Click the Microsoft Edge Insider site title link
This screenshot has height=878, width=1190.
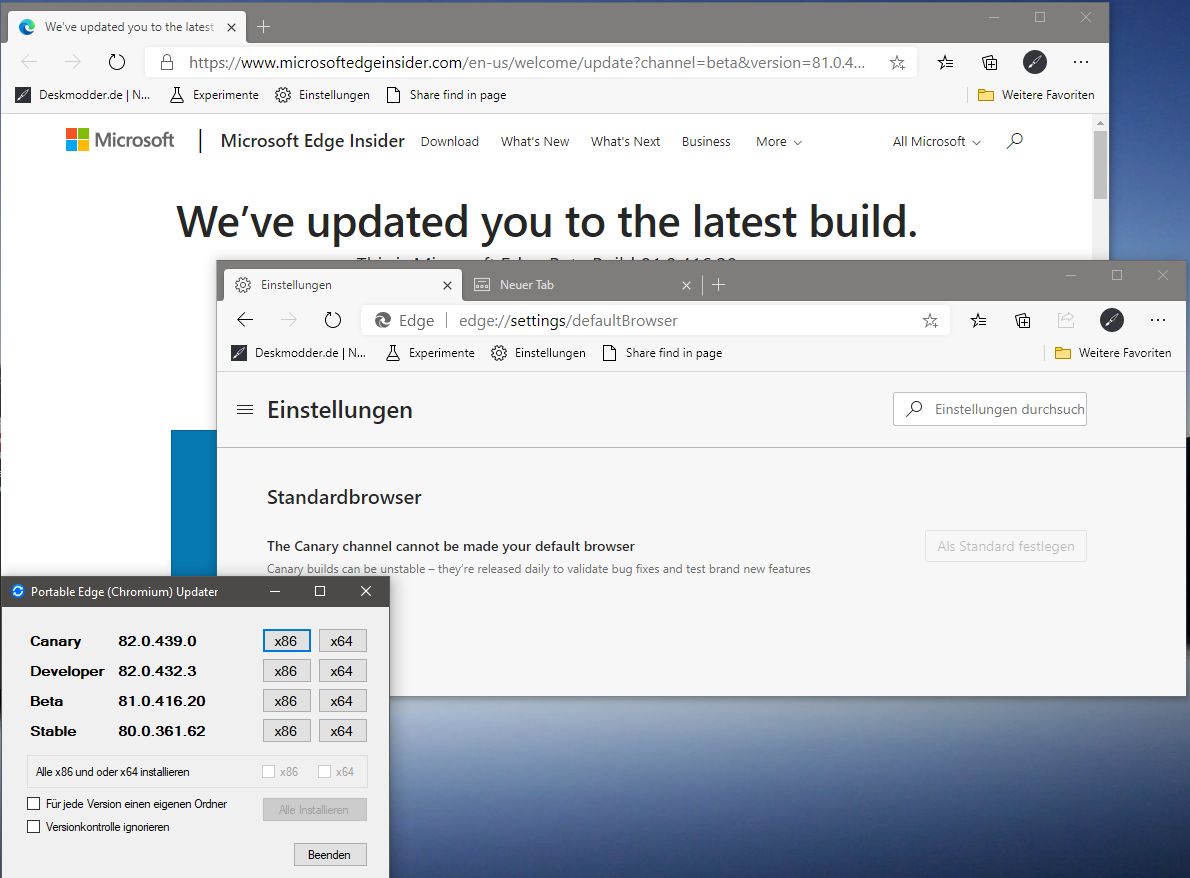click(313, 140)
